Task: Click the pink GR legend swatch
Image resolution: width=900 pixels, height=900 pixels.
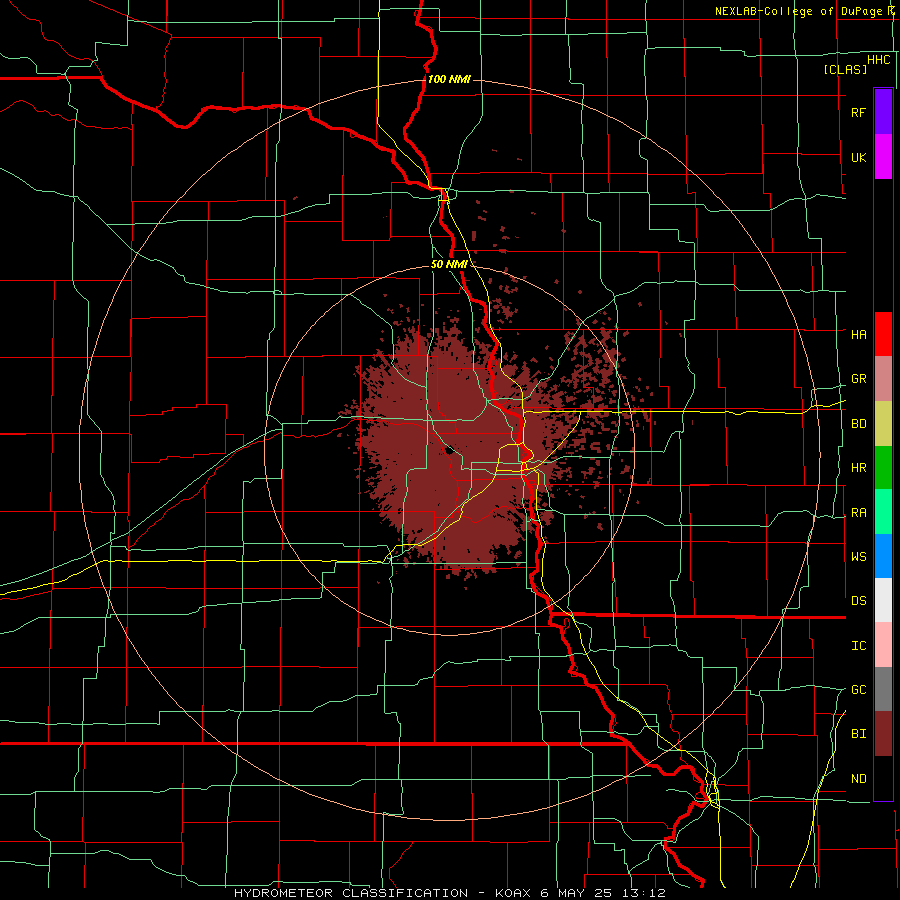Action: click(x=883, y=379)
